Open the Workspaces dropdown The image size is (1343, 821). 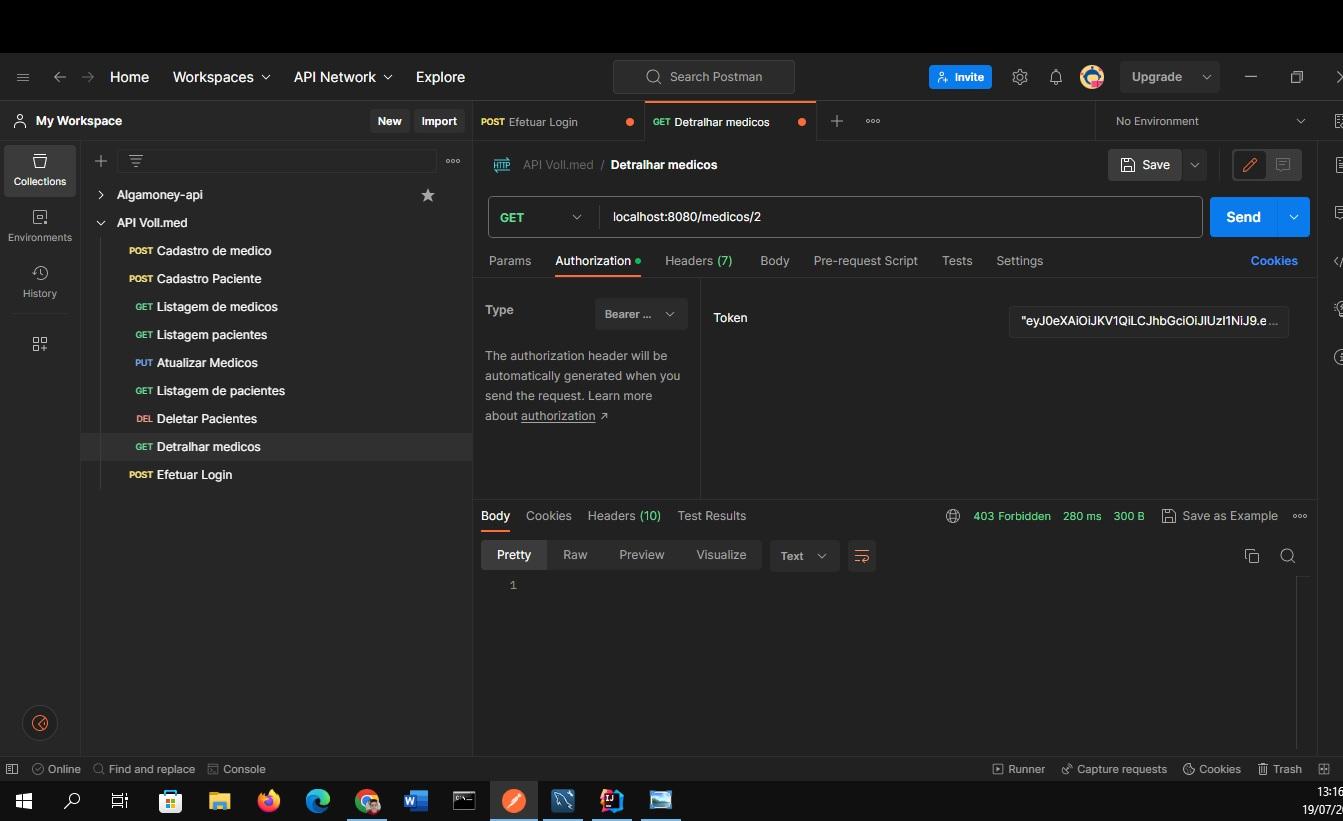222,77
